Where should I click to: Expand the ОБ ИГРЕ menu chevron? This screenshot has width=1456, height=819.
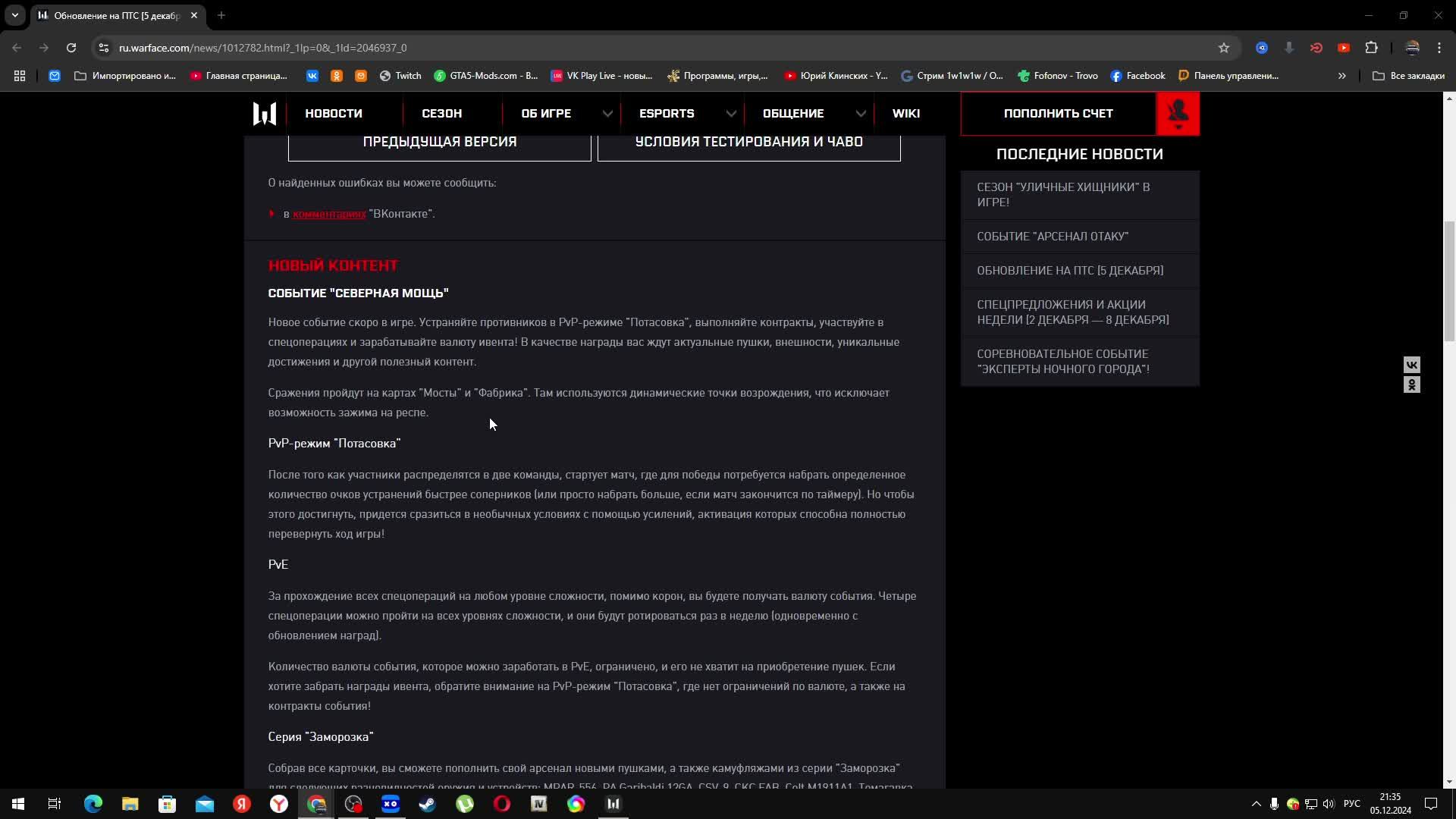coord(607,114)
